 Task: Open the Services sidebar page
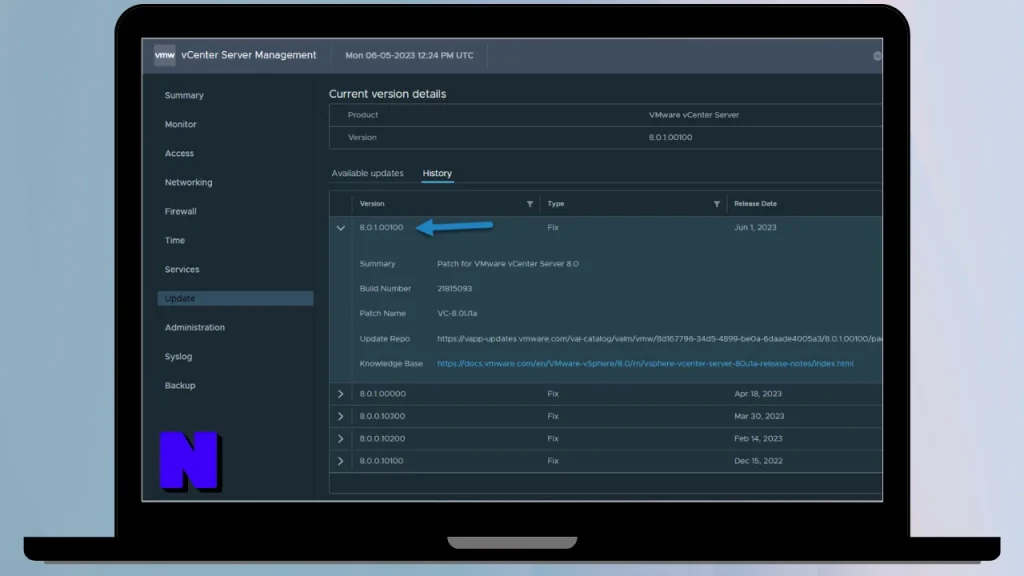click(x=182, y=269)
